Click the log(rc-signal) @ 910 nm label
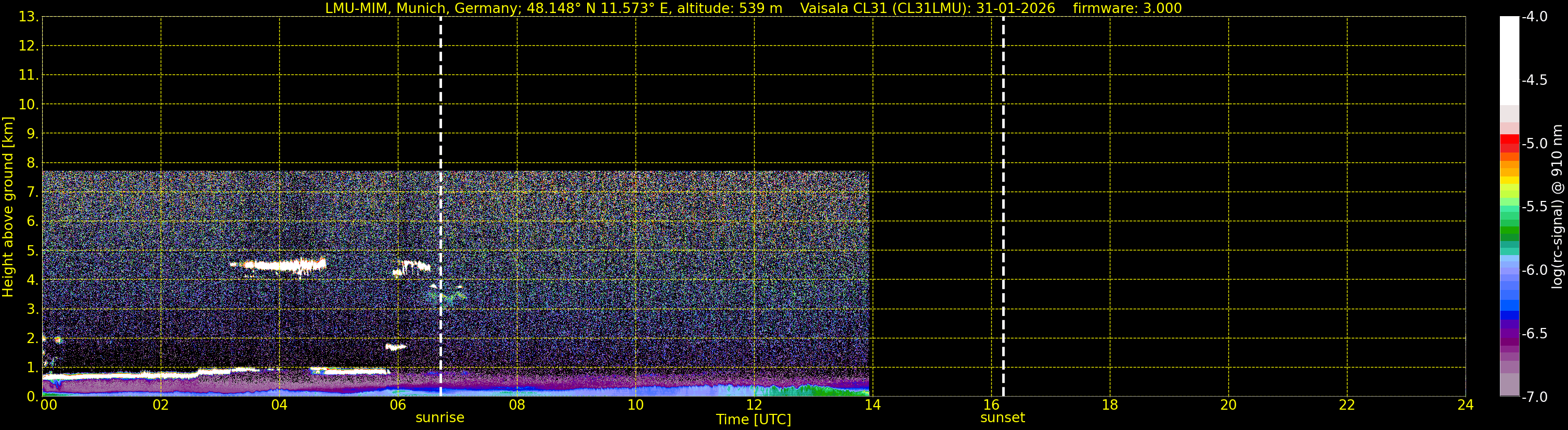Screen dimensions: 1568x430 (1557, 207)
